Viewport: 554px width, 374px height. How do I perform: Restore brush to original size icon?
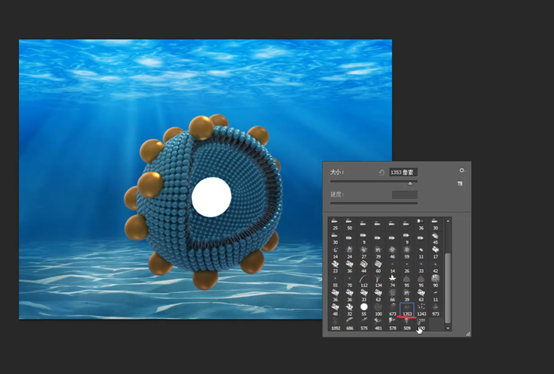pyautogui.click(x=382, y=172)
